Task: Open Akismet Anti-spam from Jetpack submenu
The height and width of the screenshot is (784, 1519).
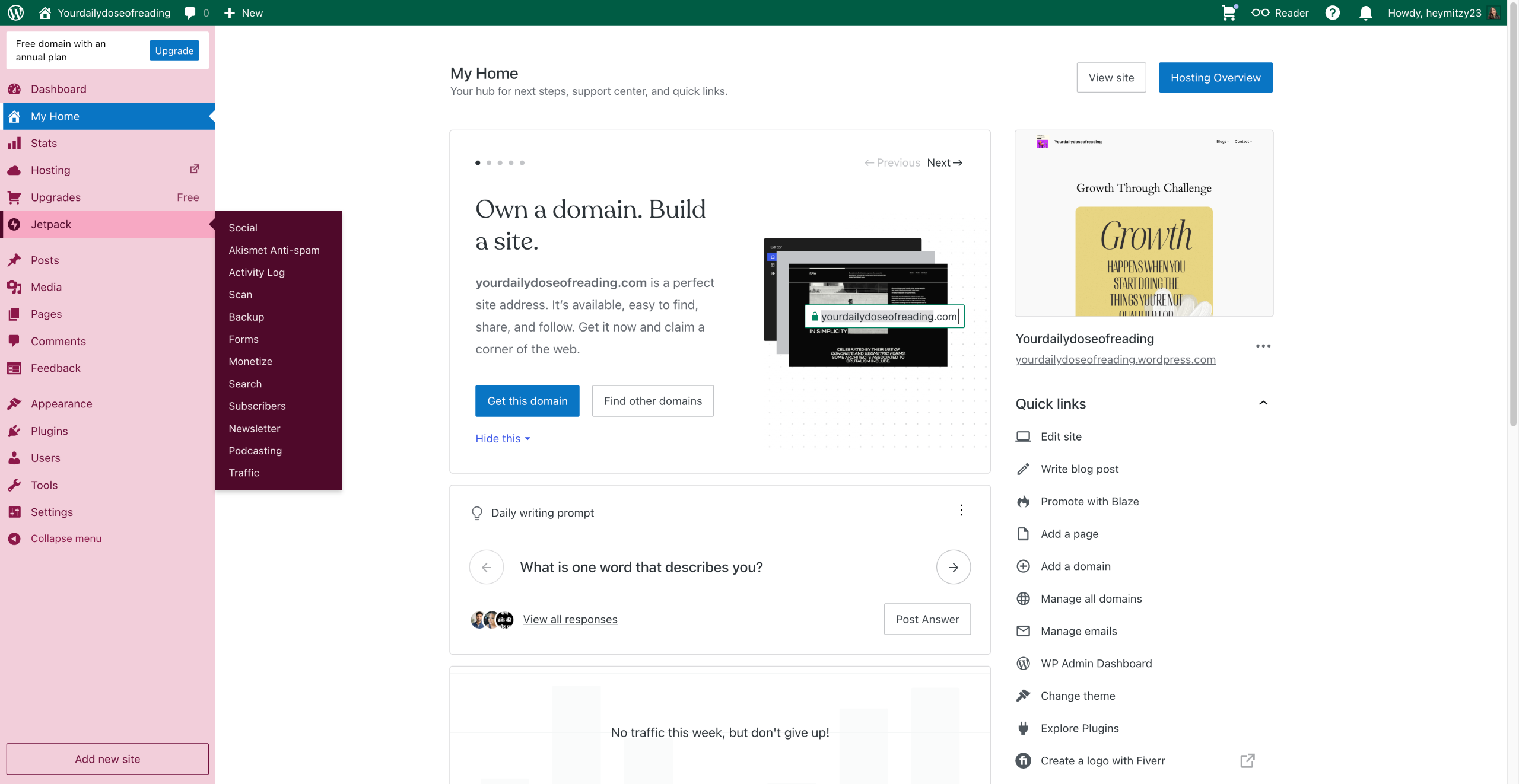Action: pyautogui.click(x=274, y=250)
